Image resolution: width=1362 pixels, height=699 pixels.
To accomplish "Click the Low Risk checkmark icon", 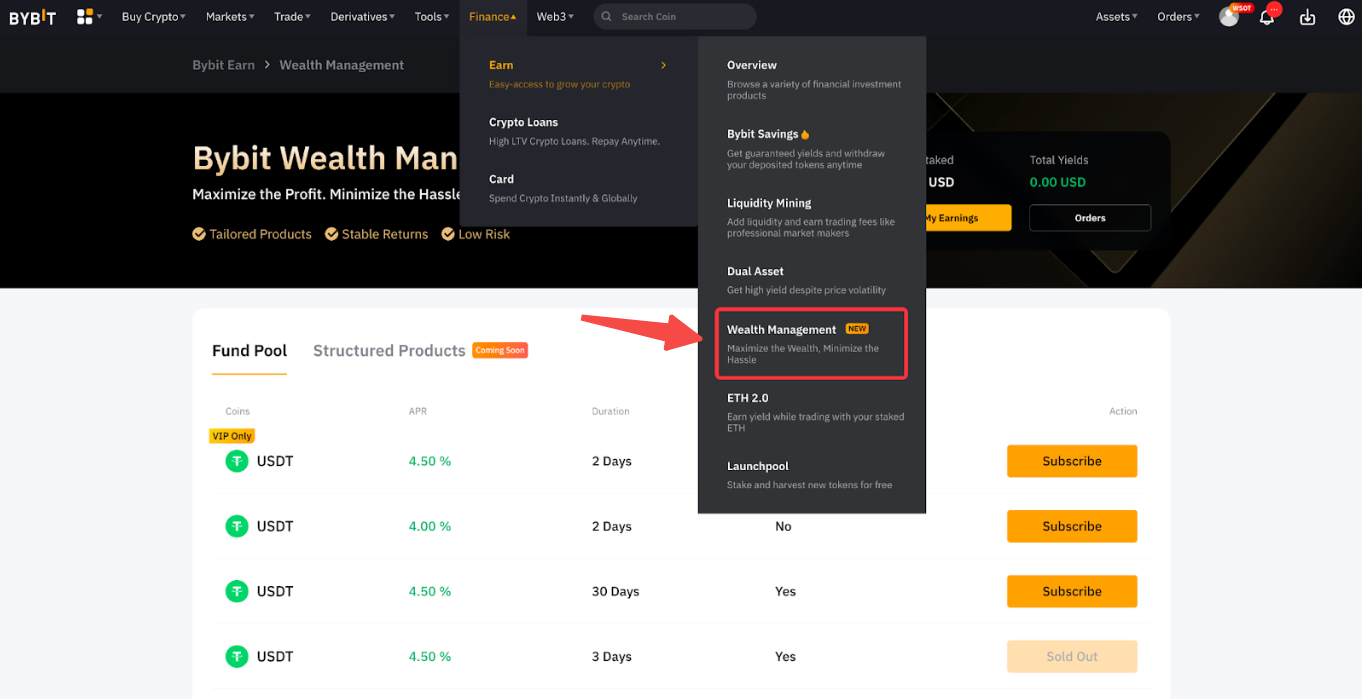I will 448,234.
